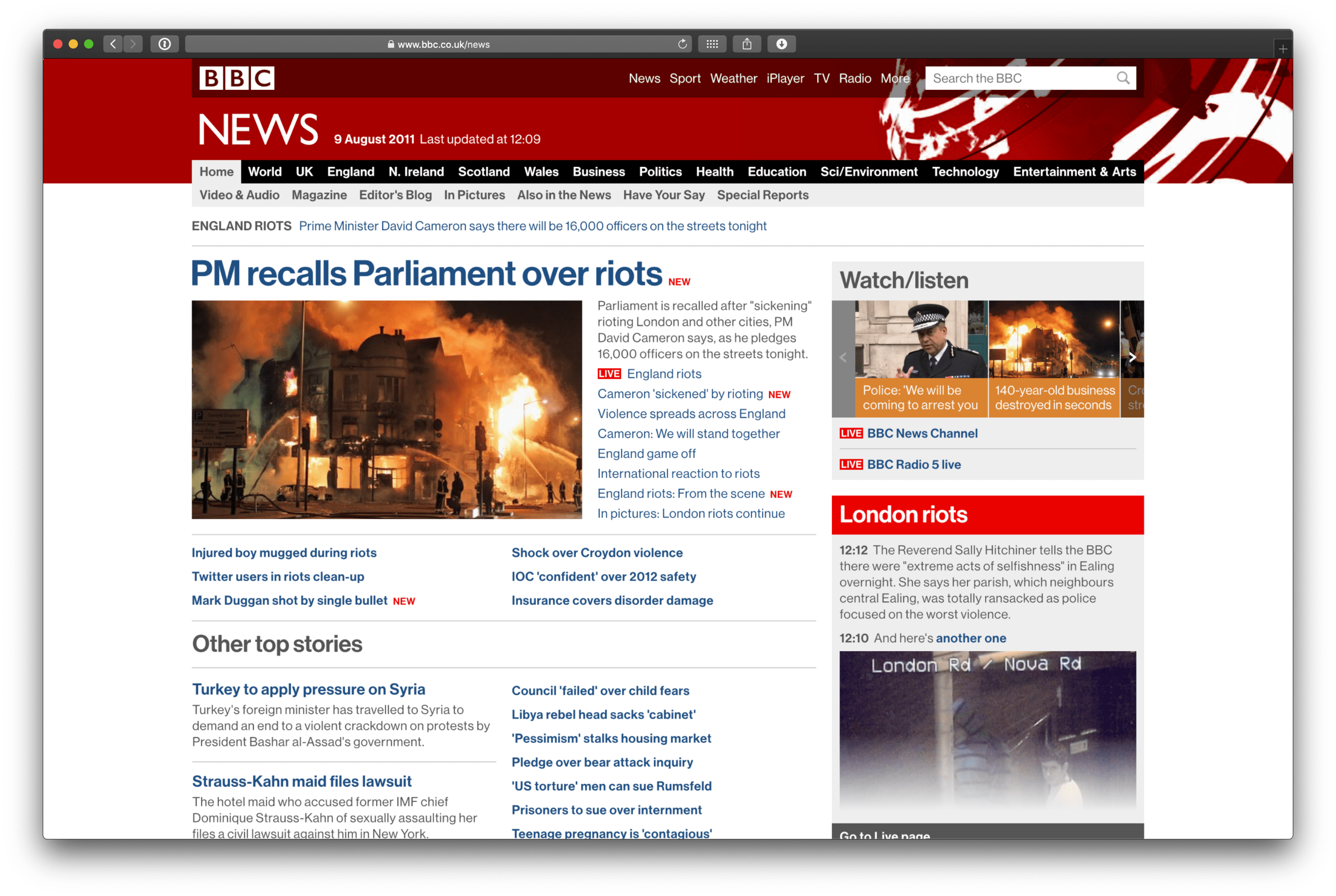
Task: Open Mark Duggan shot by single bullet
Action: click(x=290, y=600)
